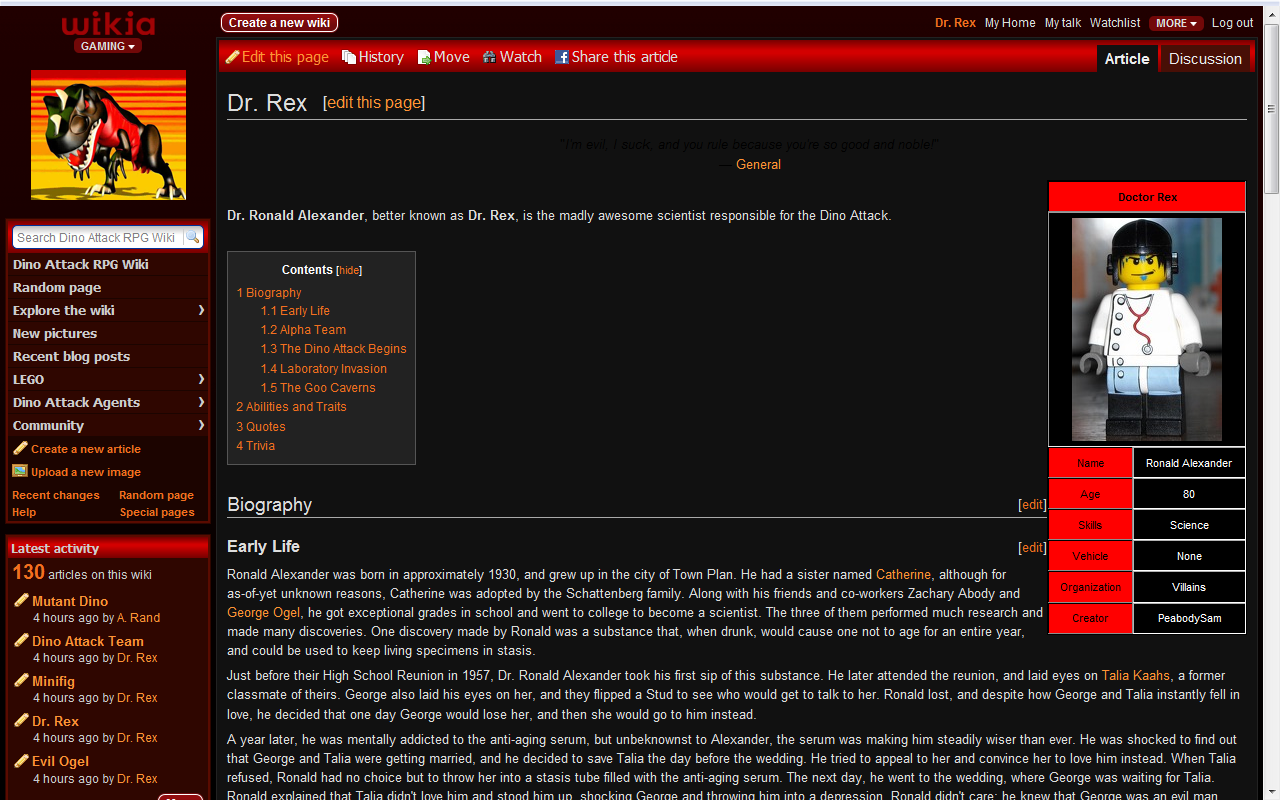Select the Article tab
Screen dimensions: 1280x800
pos(1127,58)
